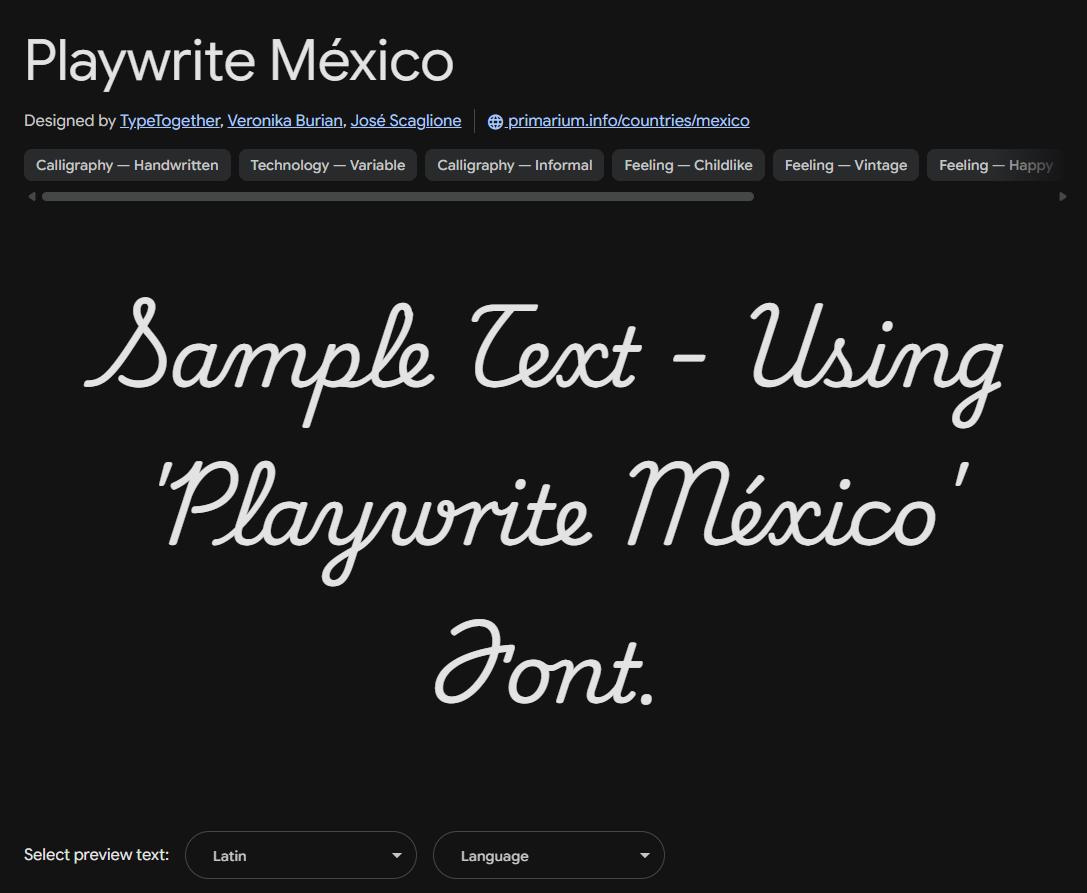
Task: Select the Calligraphy — Informal tag
Action: tap(514, 165)
